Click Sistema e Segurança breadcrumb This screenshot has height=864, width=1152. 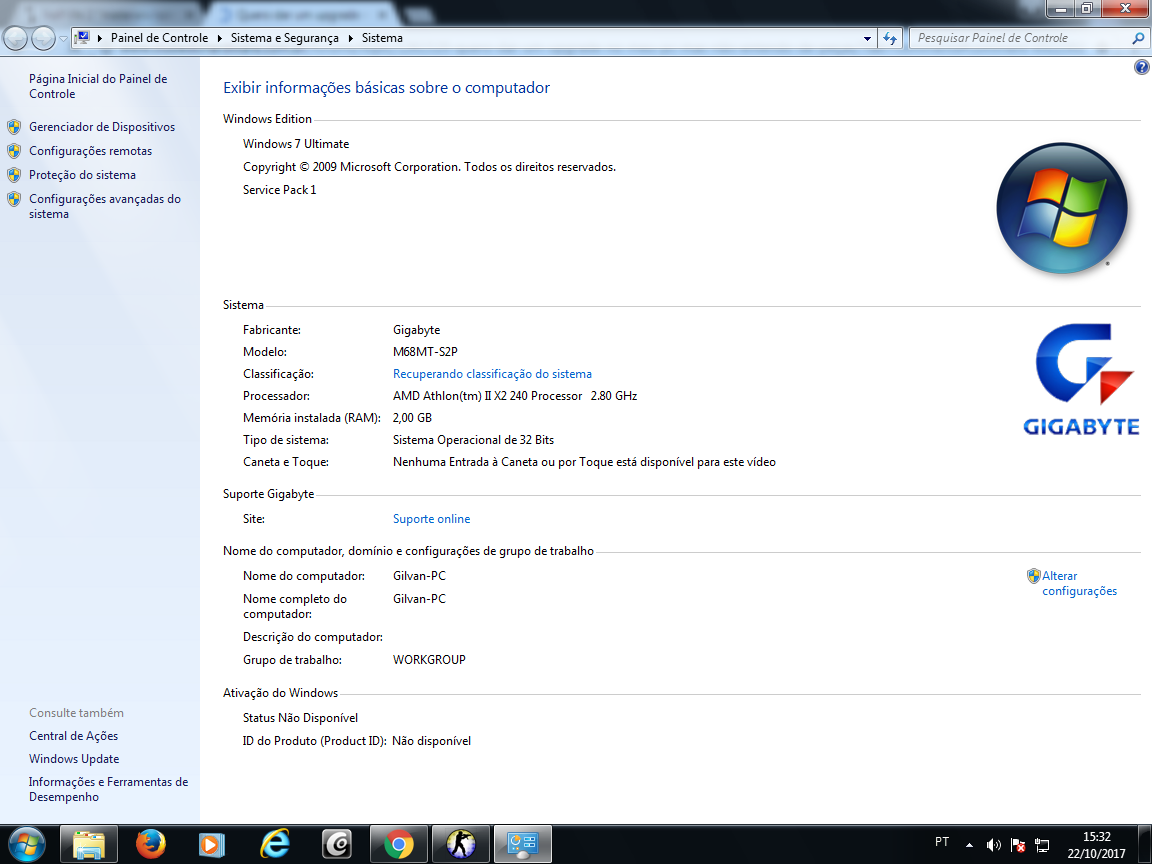click(x=285, y=38)
